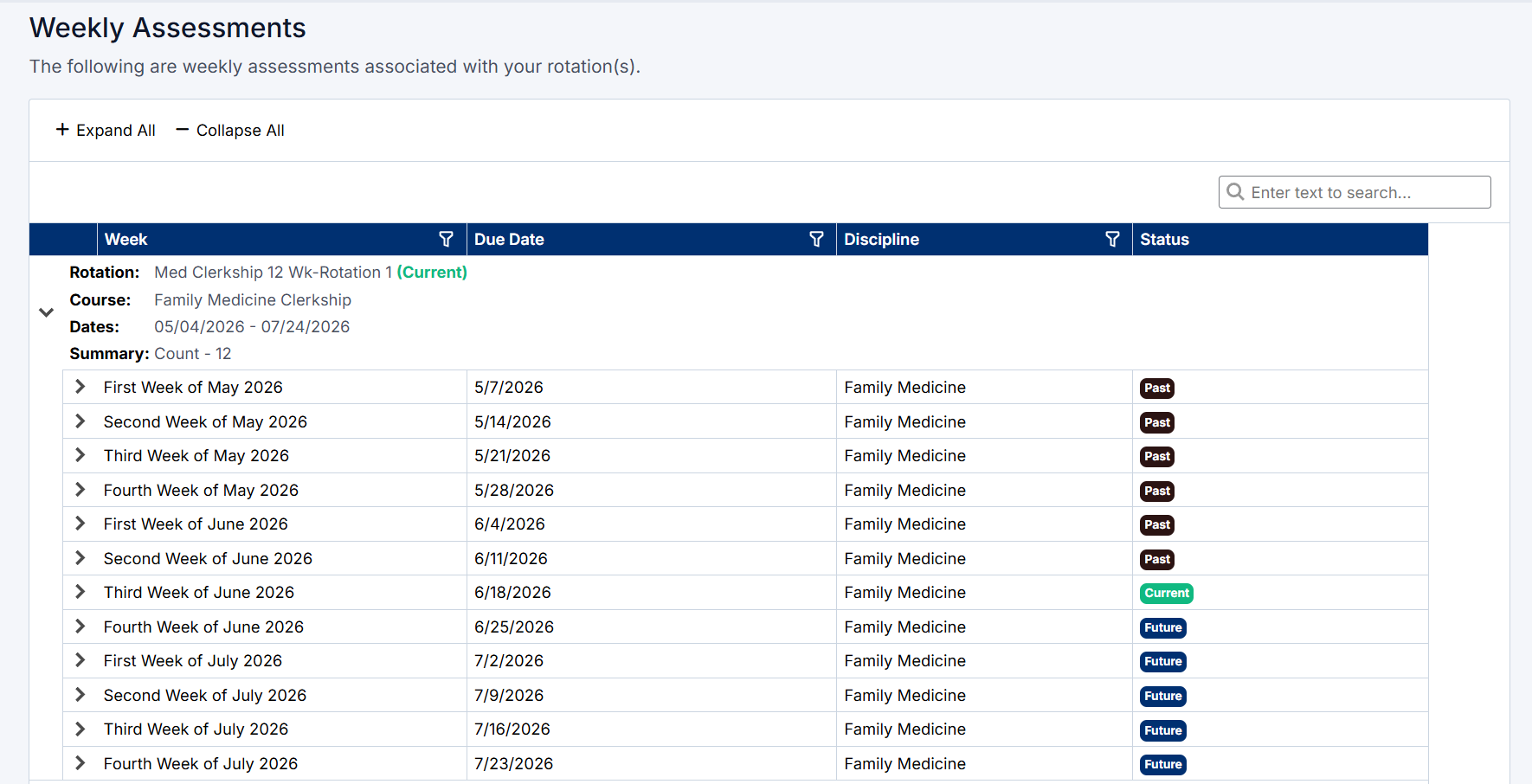Click the search magnifier icon
The height and width of the screenshot is (784, 1532).
pos(1235,192)
